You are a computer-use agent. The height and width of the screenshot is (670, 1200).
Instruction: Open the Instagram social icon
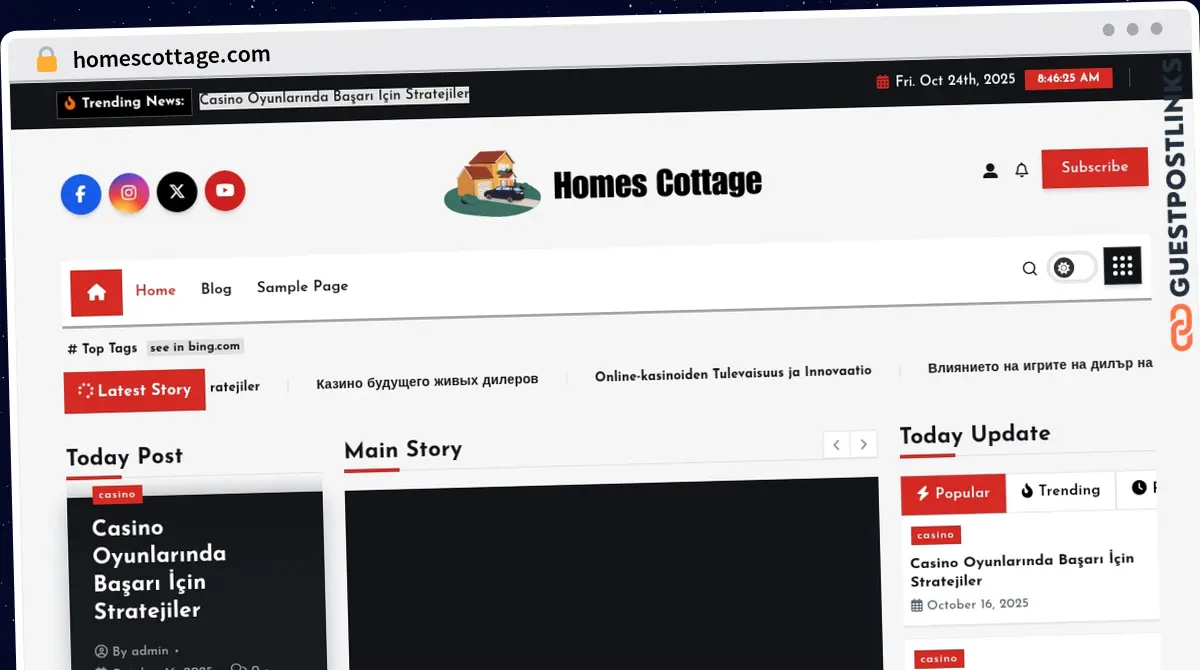pos(129,193)
